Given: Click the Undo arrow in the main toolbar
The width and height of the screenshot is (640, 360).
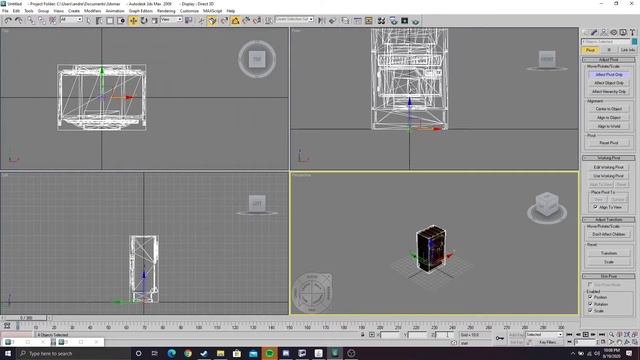Looking at the screenshot, I should (8, 20).
